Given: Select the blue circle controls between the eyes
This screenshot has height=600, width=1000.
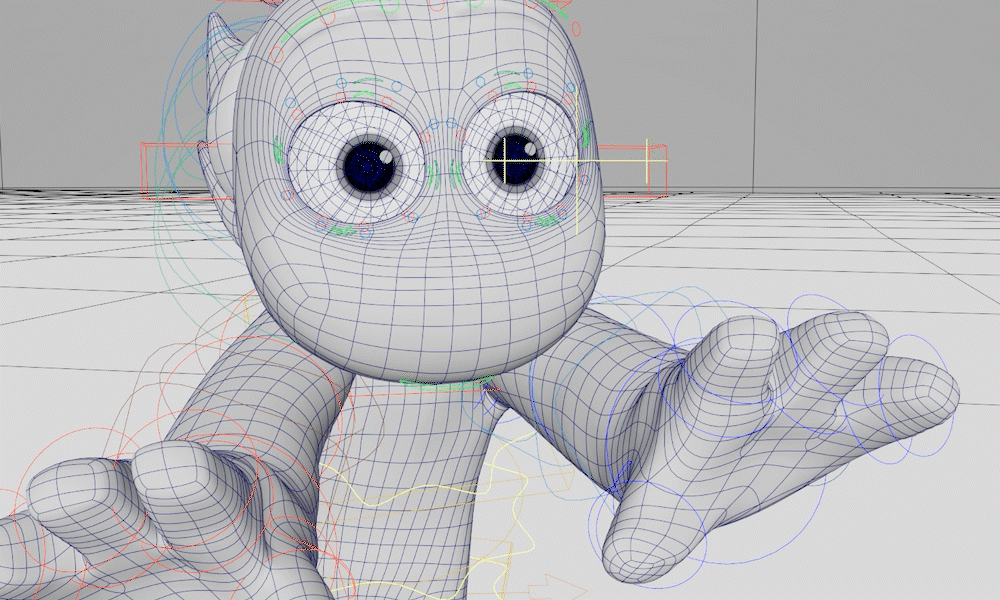Looking at the screenshot, I should (x=441, y=130).
